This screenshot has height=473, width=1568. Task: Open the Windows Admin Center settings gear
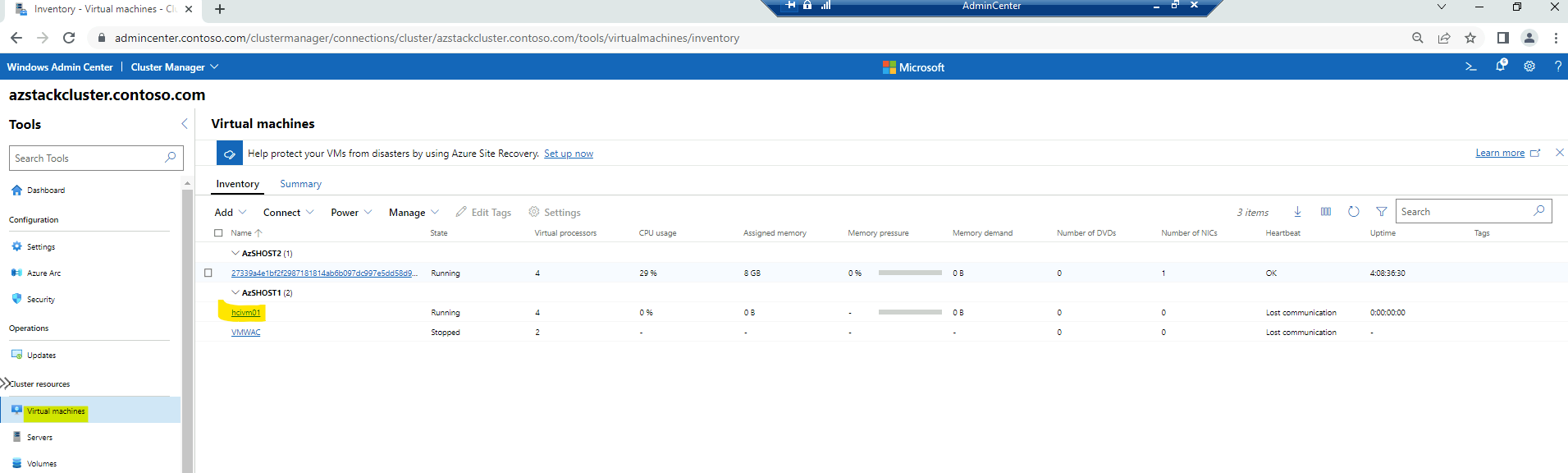1529,67
